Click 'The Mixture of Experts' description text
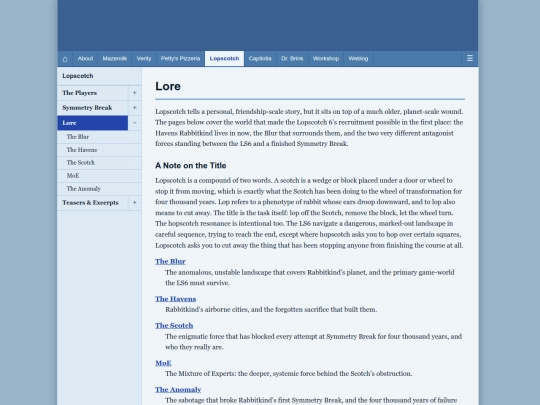The image size is (540, 405). pos(289,374)
